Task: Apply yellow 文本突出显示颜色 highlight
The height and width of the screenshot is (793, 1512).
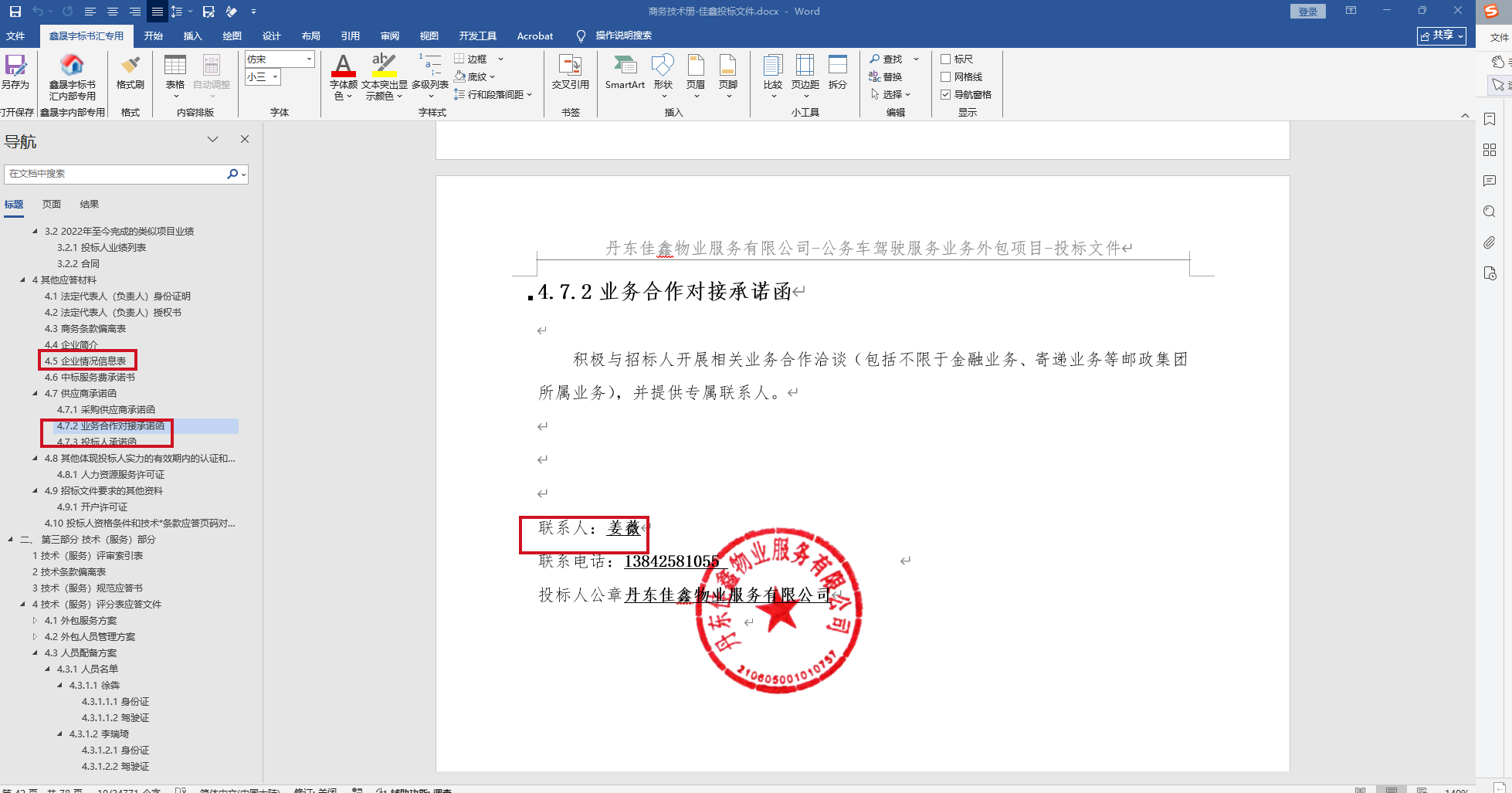Action: (x=384, y=76)
